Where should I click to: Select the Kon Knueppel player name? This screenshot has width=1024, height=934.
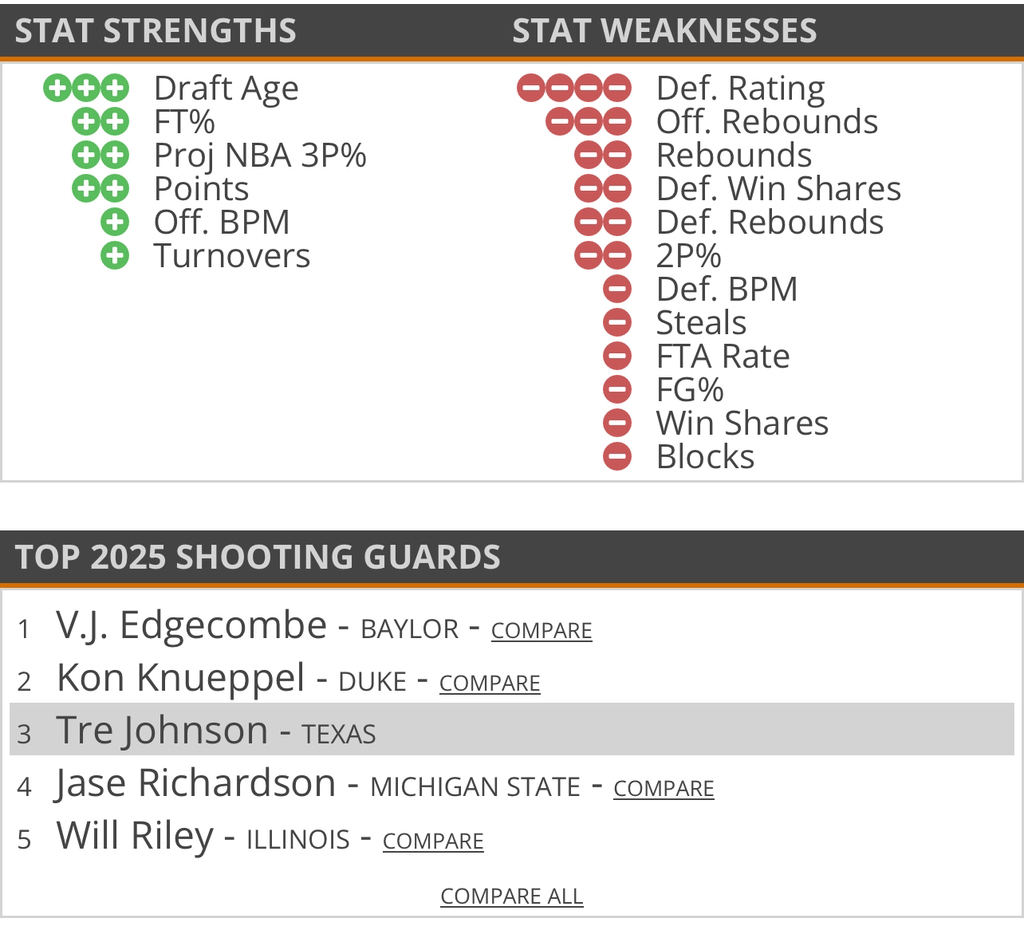click(x=180, y=679)
